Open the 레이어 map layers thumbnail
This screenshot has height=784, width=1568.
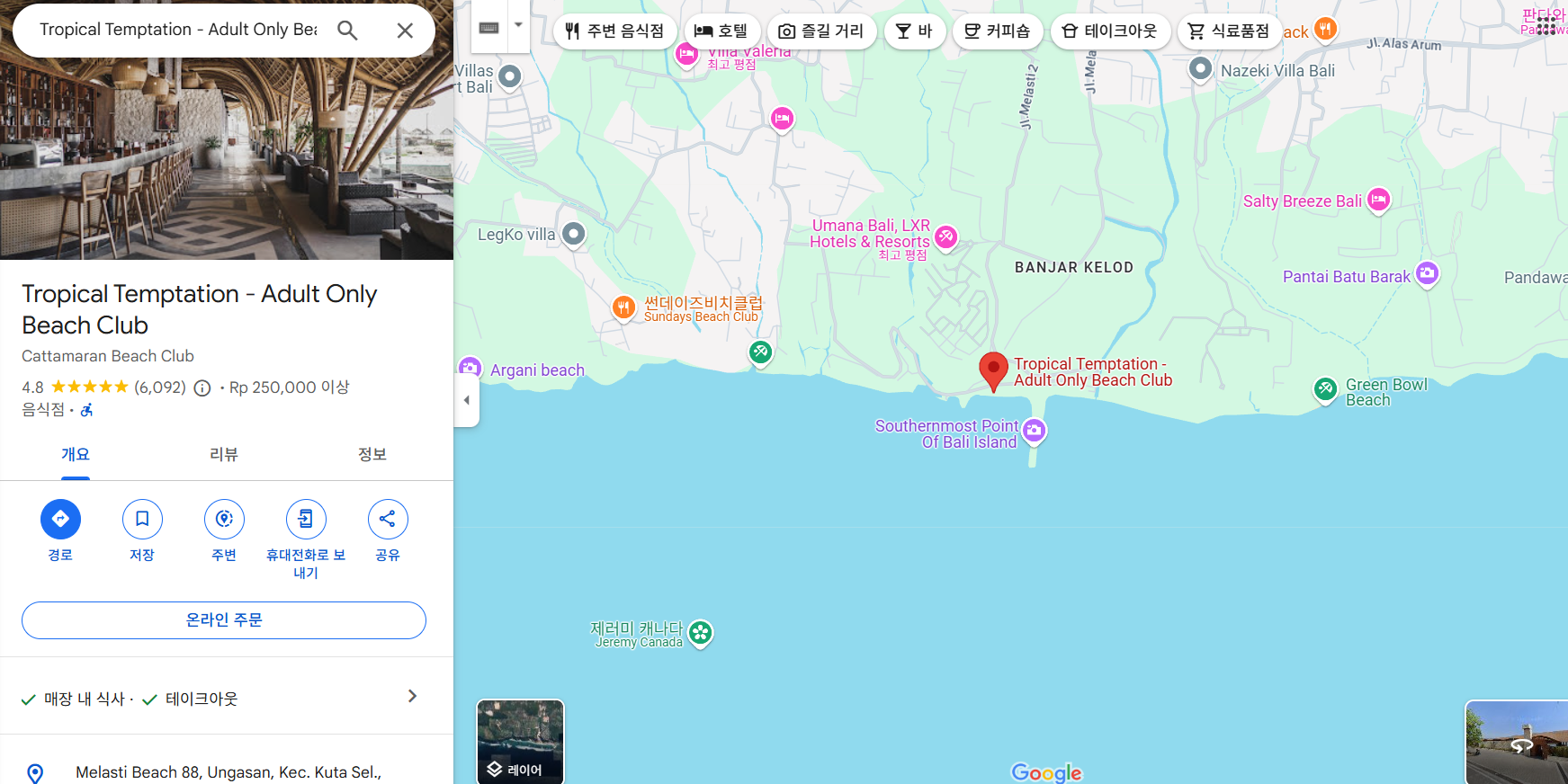coord(520,742)
